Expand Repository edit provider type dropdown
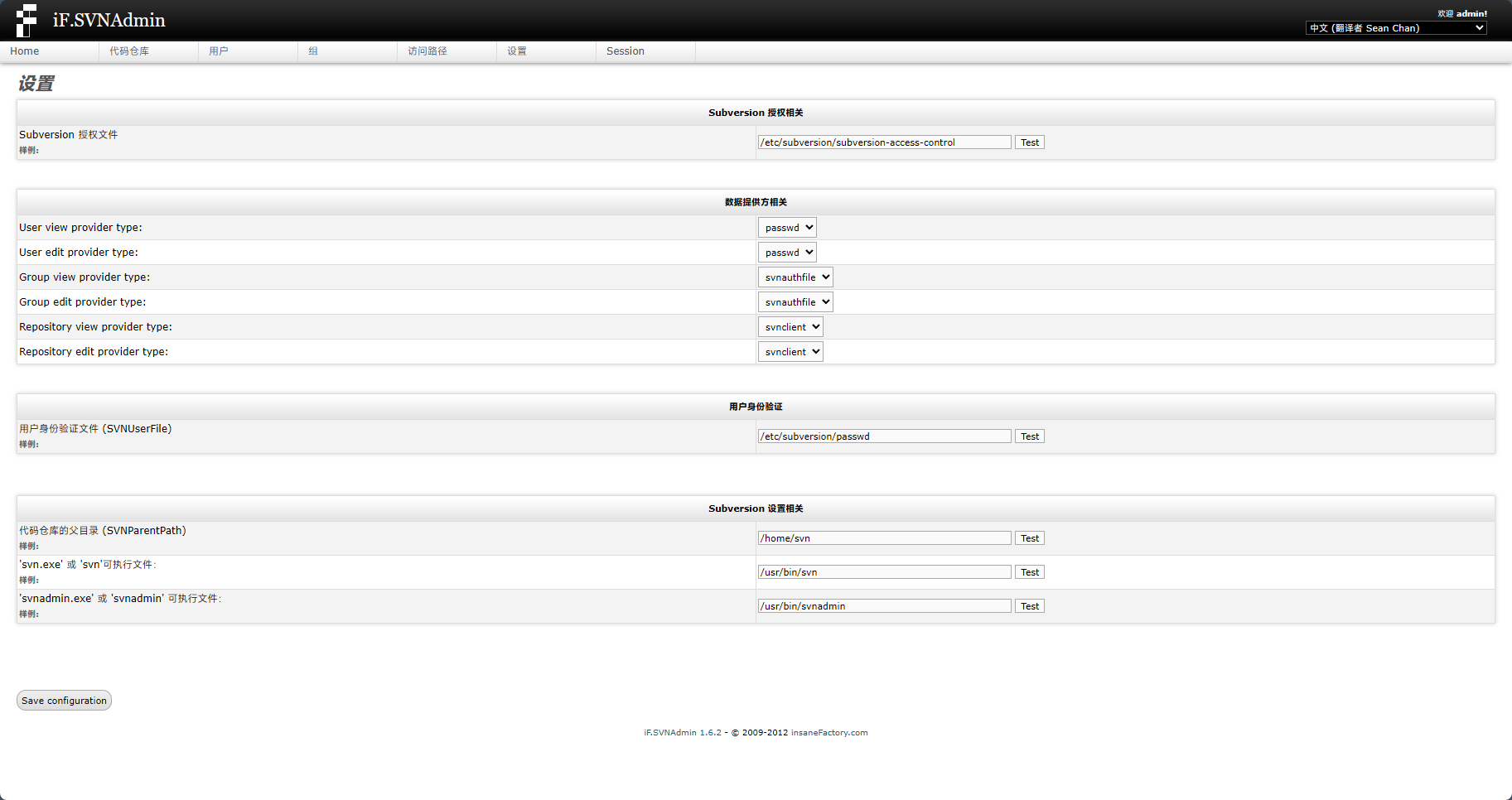 790,352
